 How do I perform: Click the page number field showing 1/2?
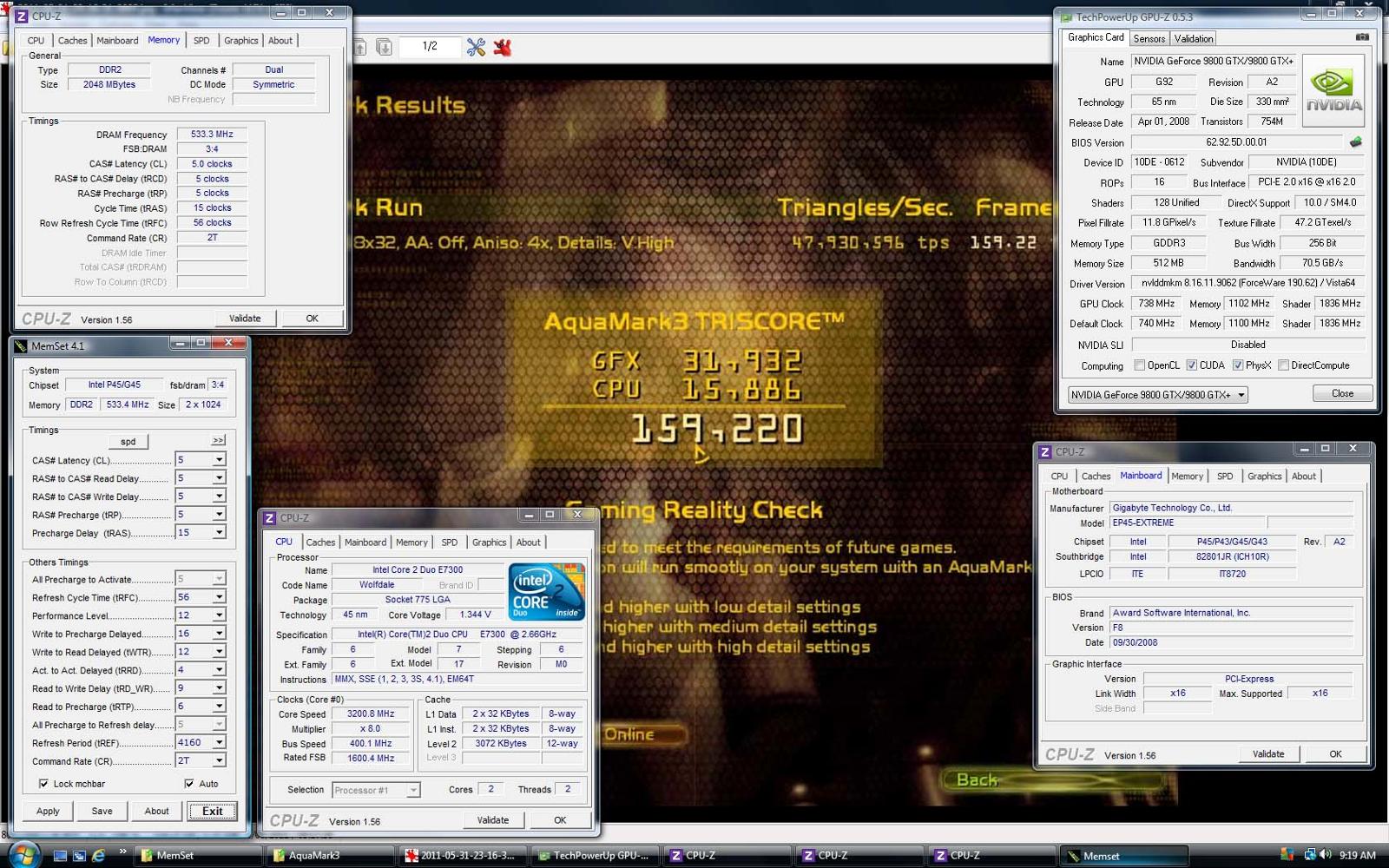coord(430,47)
